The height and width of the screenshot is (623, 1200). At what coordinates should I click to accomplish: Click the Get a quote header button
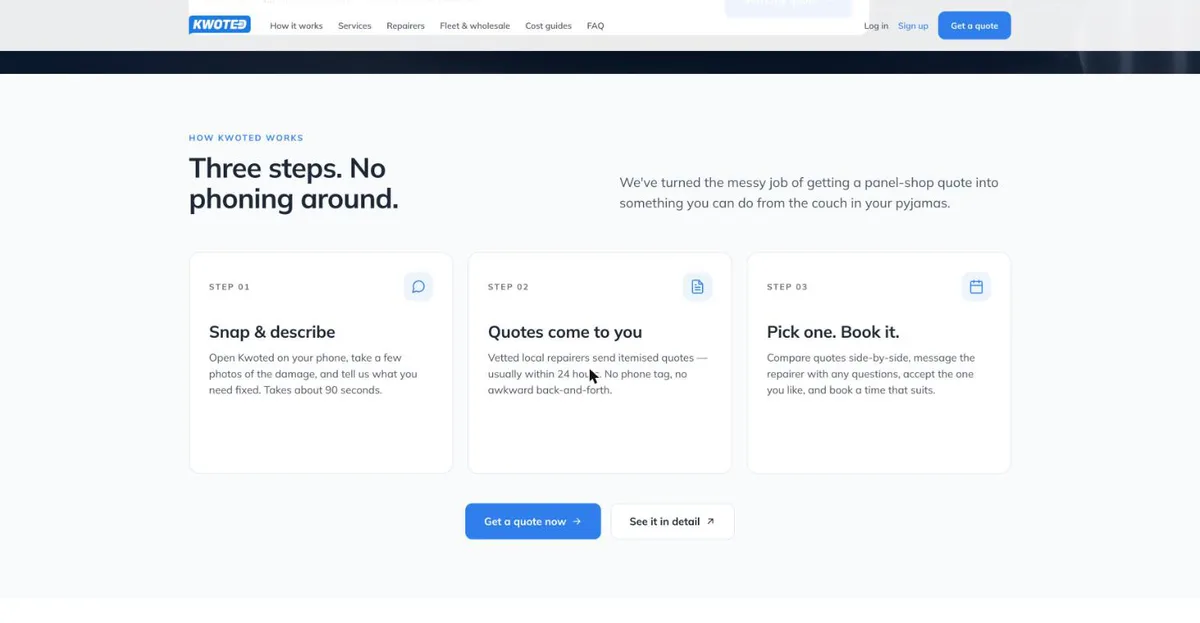(974, 26)
